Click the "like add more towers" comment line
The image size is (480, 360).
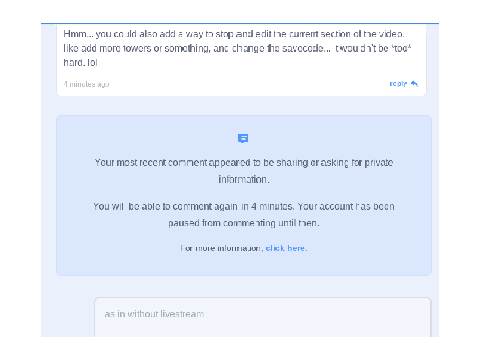click(237, 48)
